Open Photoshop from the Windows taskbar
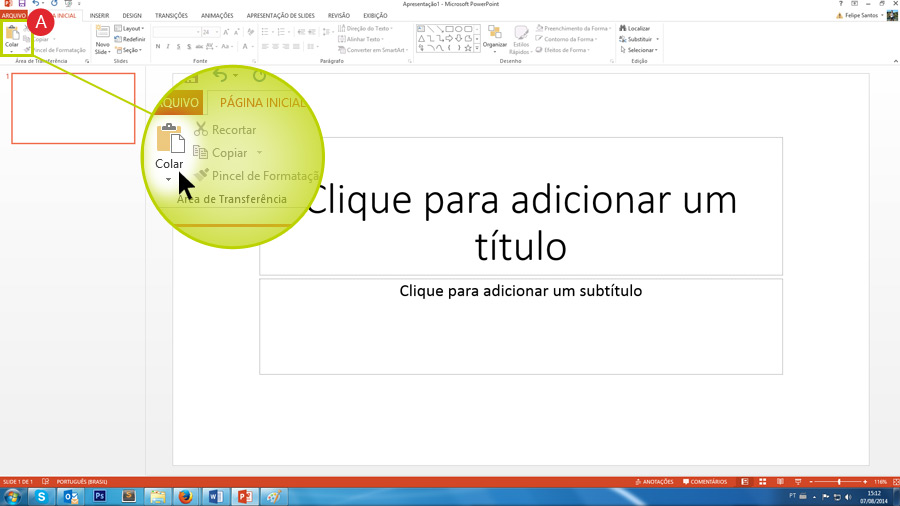The height and width of the screenshot is (506, 900). coord(99,496)
